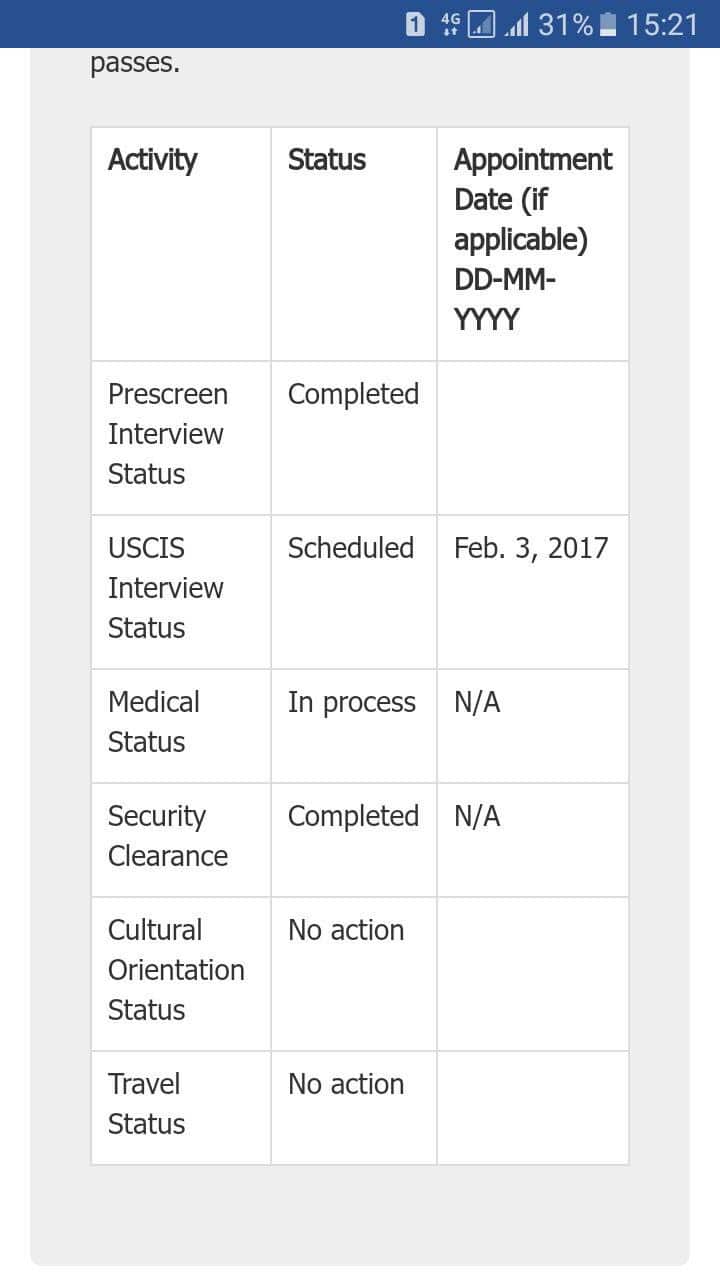The width and height of the screenshot is (720, 1280).
Task: Tap the Appointment Date column header
Action: (x=532, y=240)
